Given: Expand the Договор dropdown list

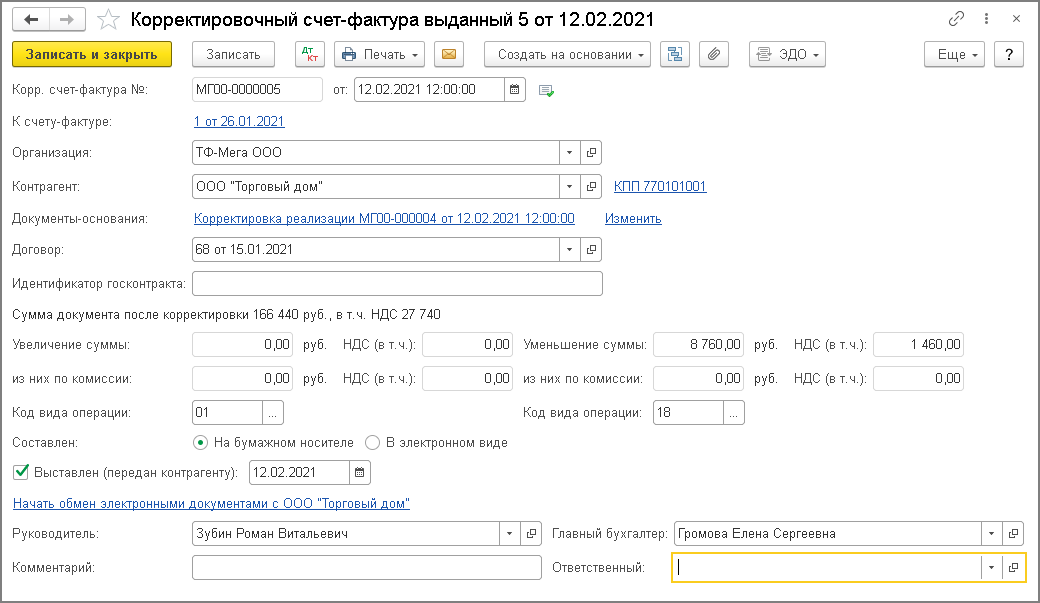Looking at the screenshot, I should tap(569, 249).
